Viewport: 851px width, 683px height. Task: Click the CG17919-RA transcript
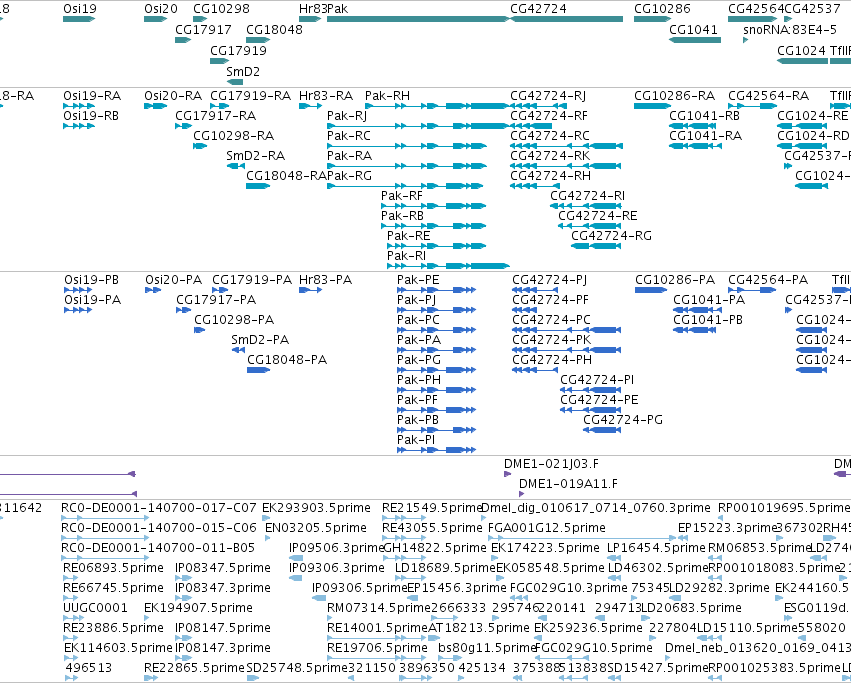[219, 106]
